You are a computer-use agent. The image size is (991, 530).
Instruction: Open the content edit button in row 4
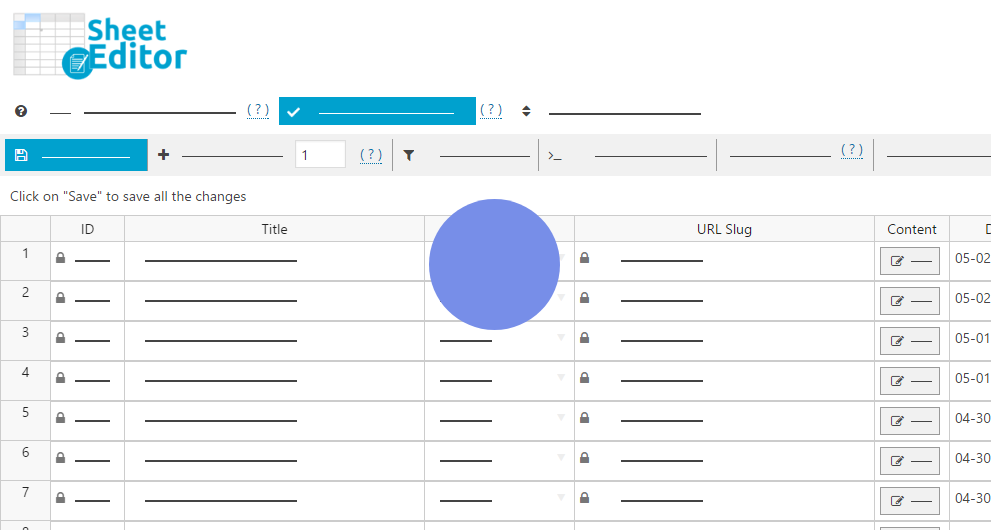909,381
